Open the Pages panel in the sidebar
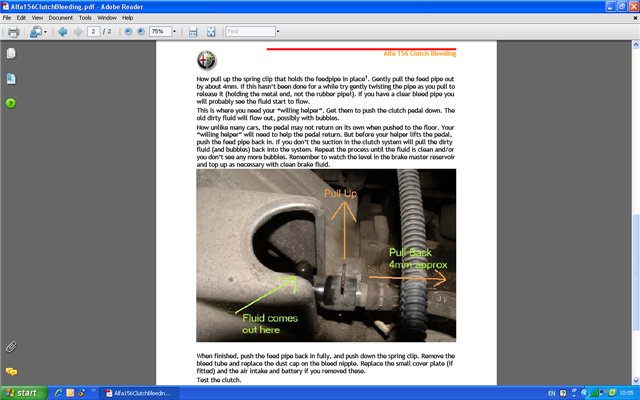Image resolution: width=640 pixels, height=400 pixels. [x=10, y=57]
